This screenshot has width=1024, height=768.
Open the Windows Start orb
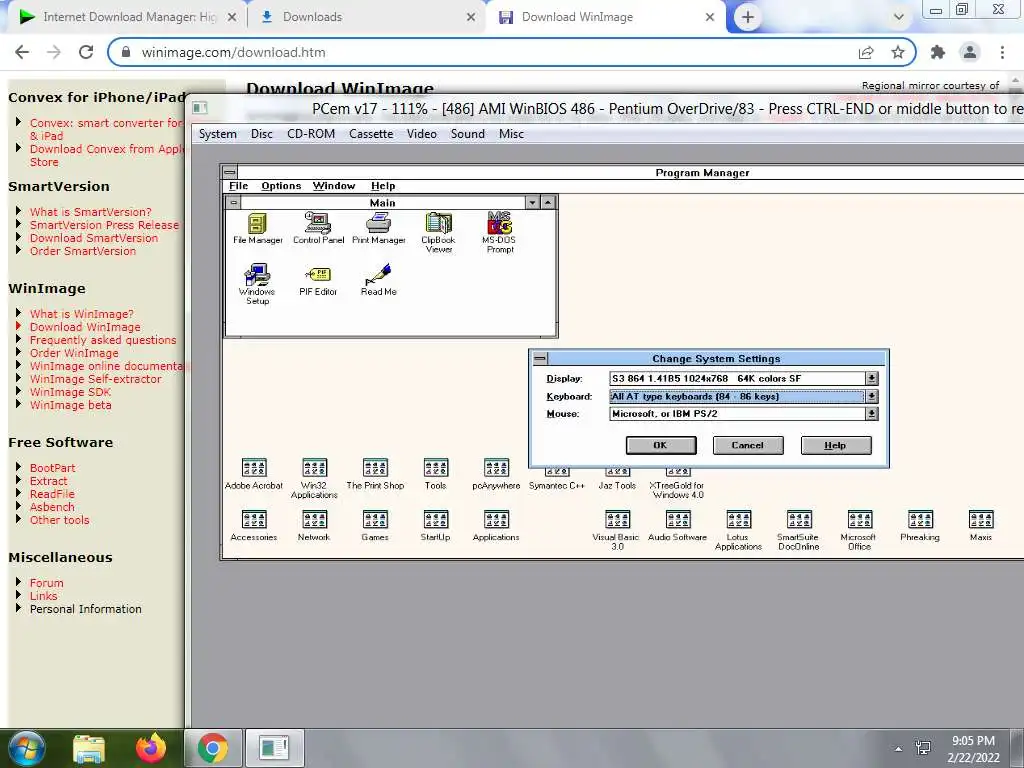27,748
